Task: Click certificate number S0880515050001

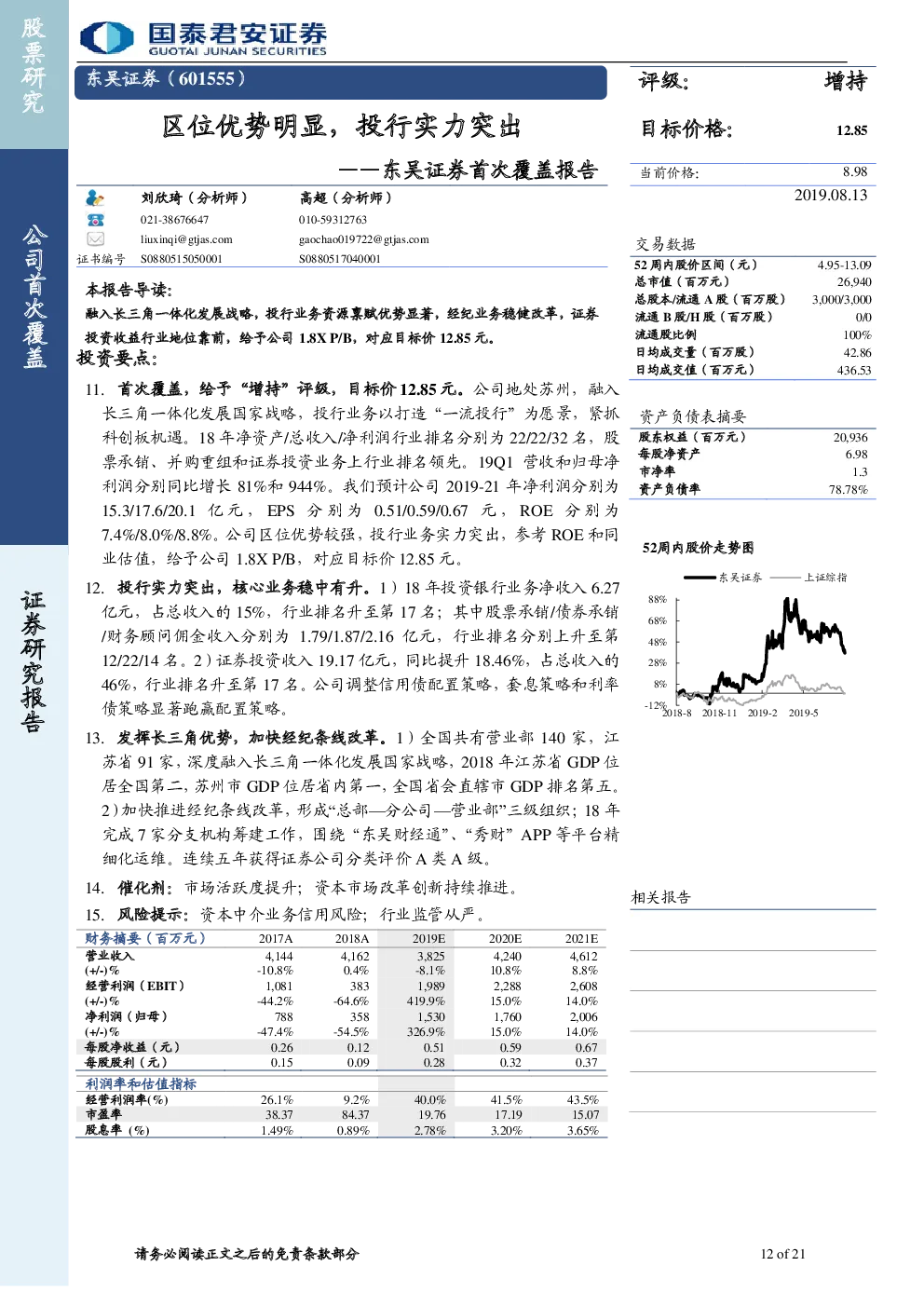Action: pos(182,259)
